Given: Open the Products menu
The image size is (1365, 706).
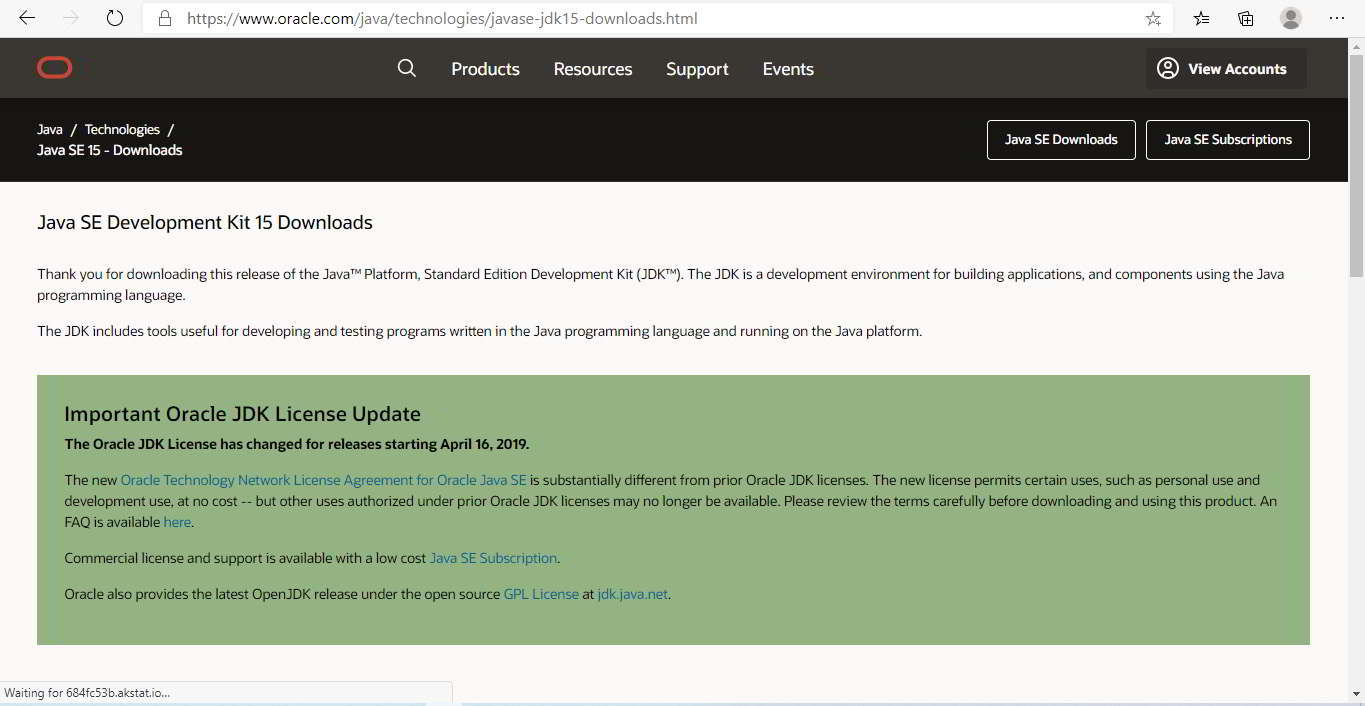Looking at the screenshot, I should coord(485,69).
